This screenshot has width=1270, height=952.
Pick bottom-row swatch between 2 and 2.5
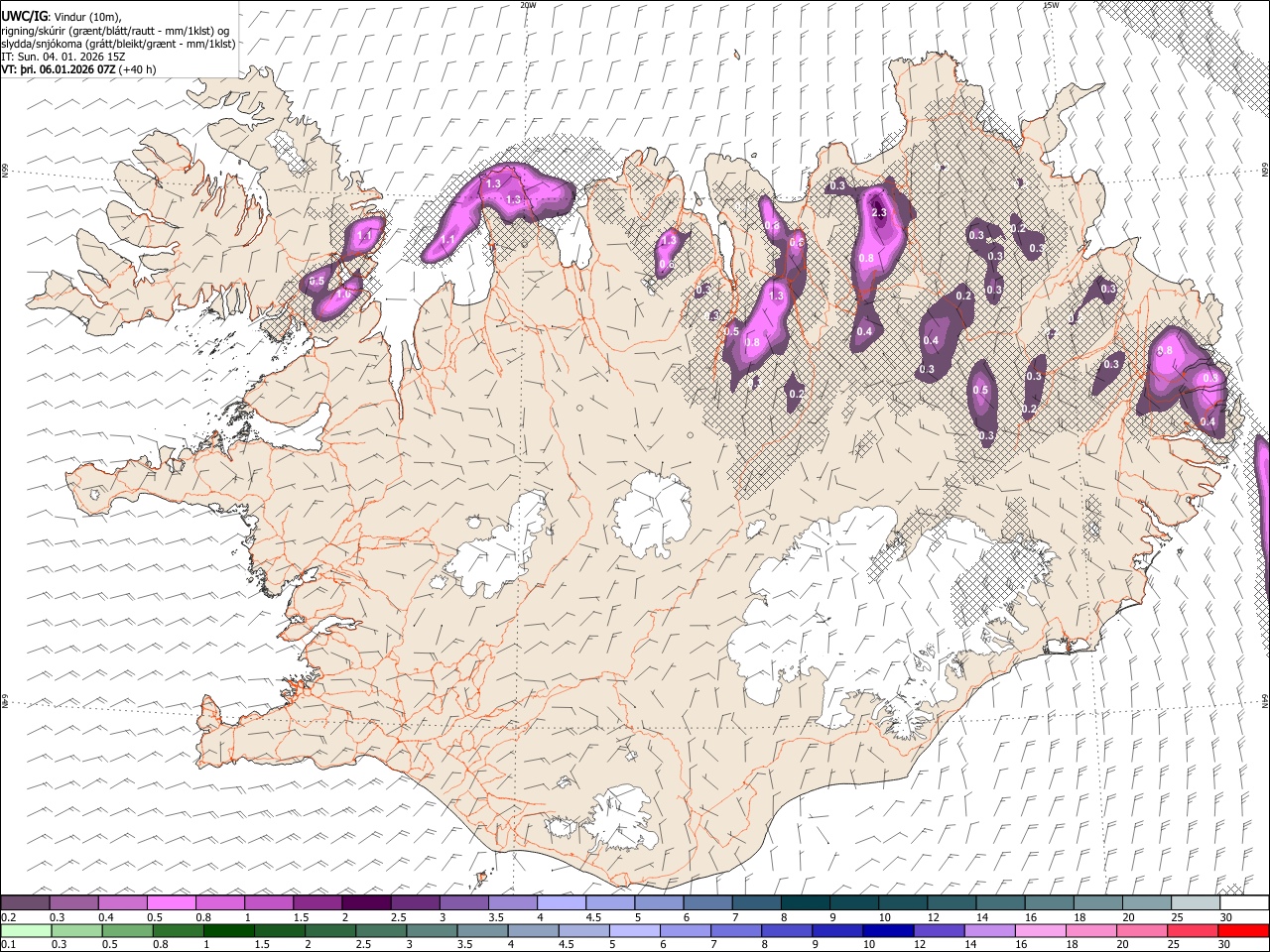pos(330,930)
